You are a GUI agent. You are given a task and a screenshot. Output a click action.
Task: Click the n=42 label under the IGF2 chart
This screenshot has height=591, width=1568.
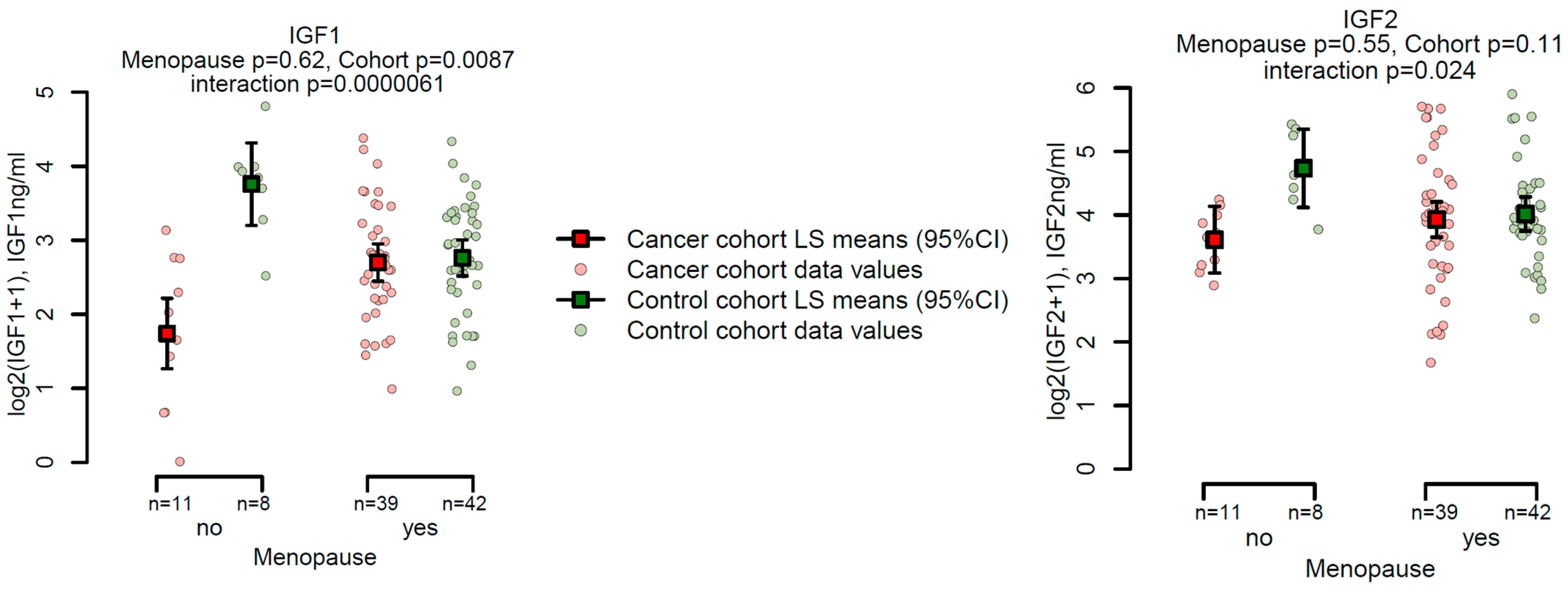[1527, 512]
